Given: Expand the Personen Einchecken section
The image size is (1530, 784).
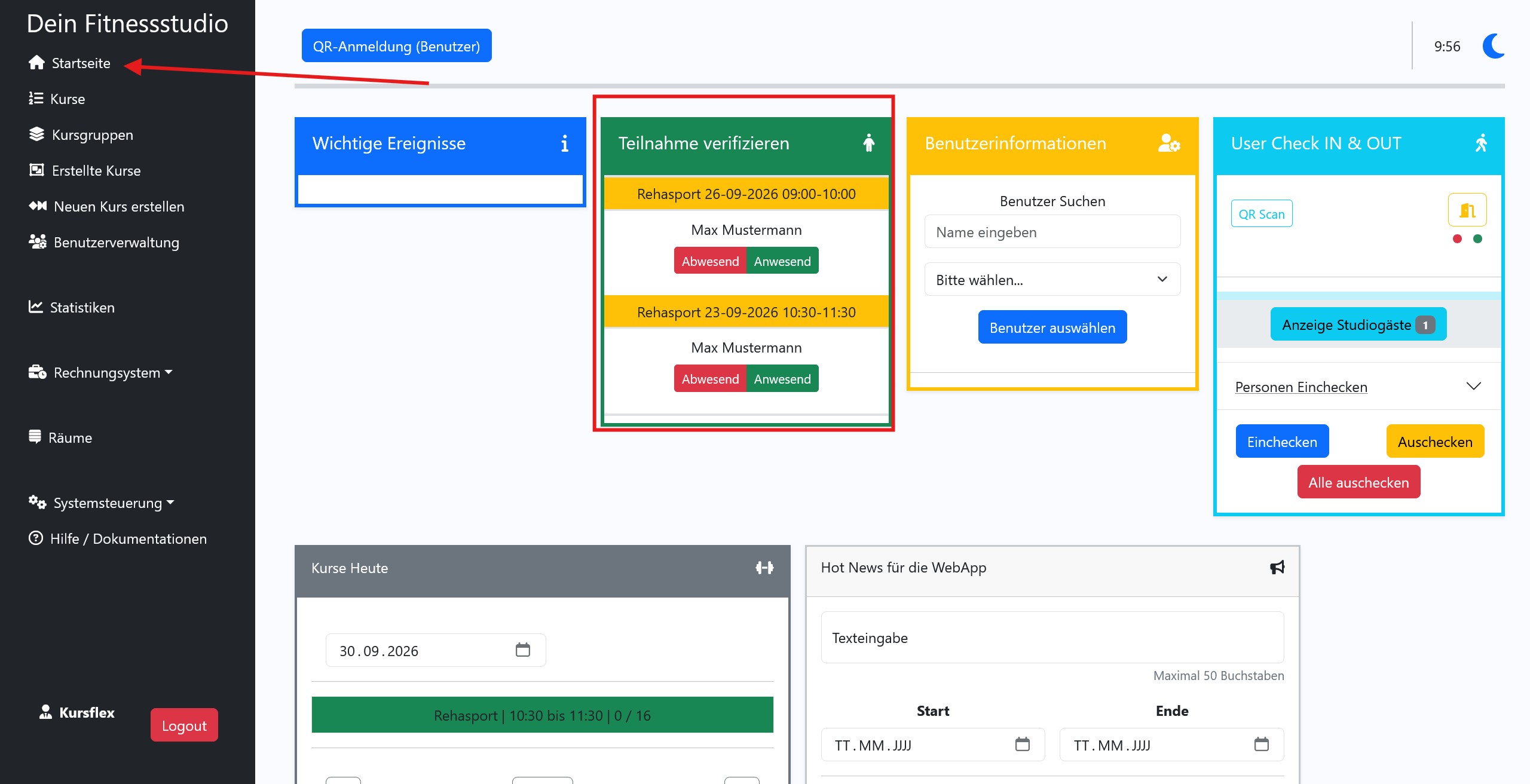Looking at the screenshot, I should tap(1358, 387).
